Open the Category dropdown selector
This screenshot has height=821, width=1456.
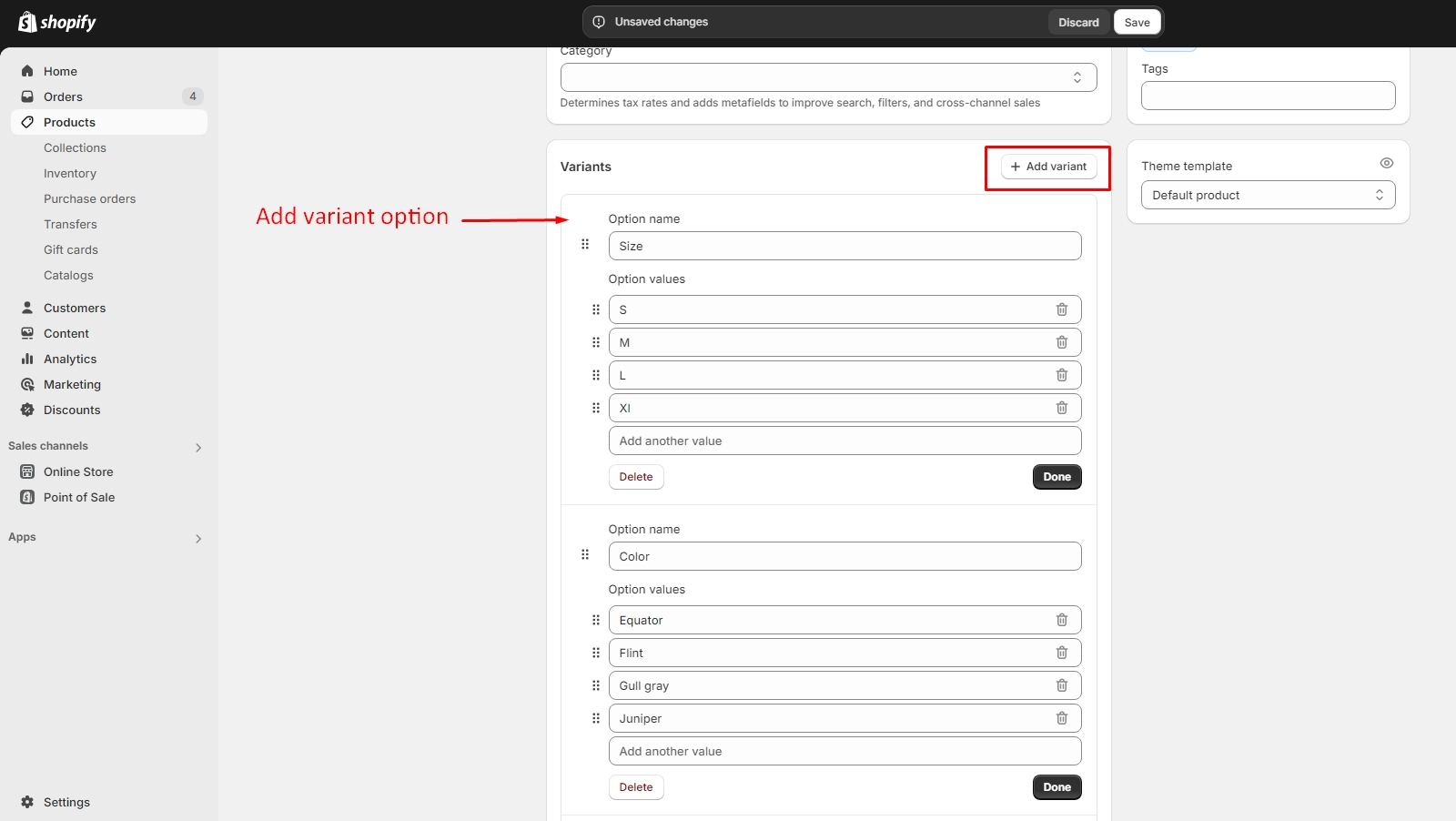tap(828, 77)
